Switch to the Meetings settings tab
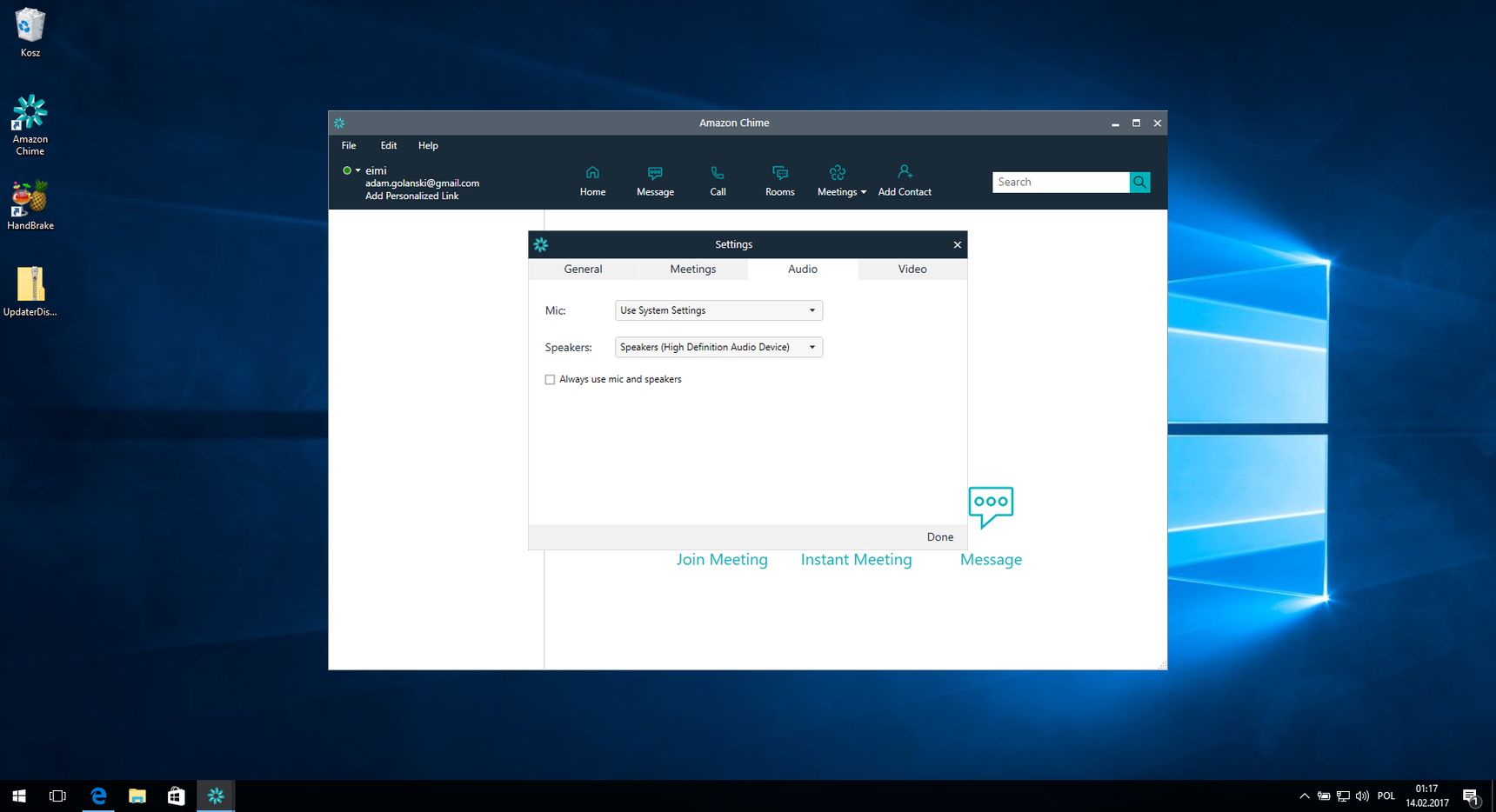Screen dimensions: 1496x812 pyautogui.click(x=692, y=270)
